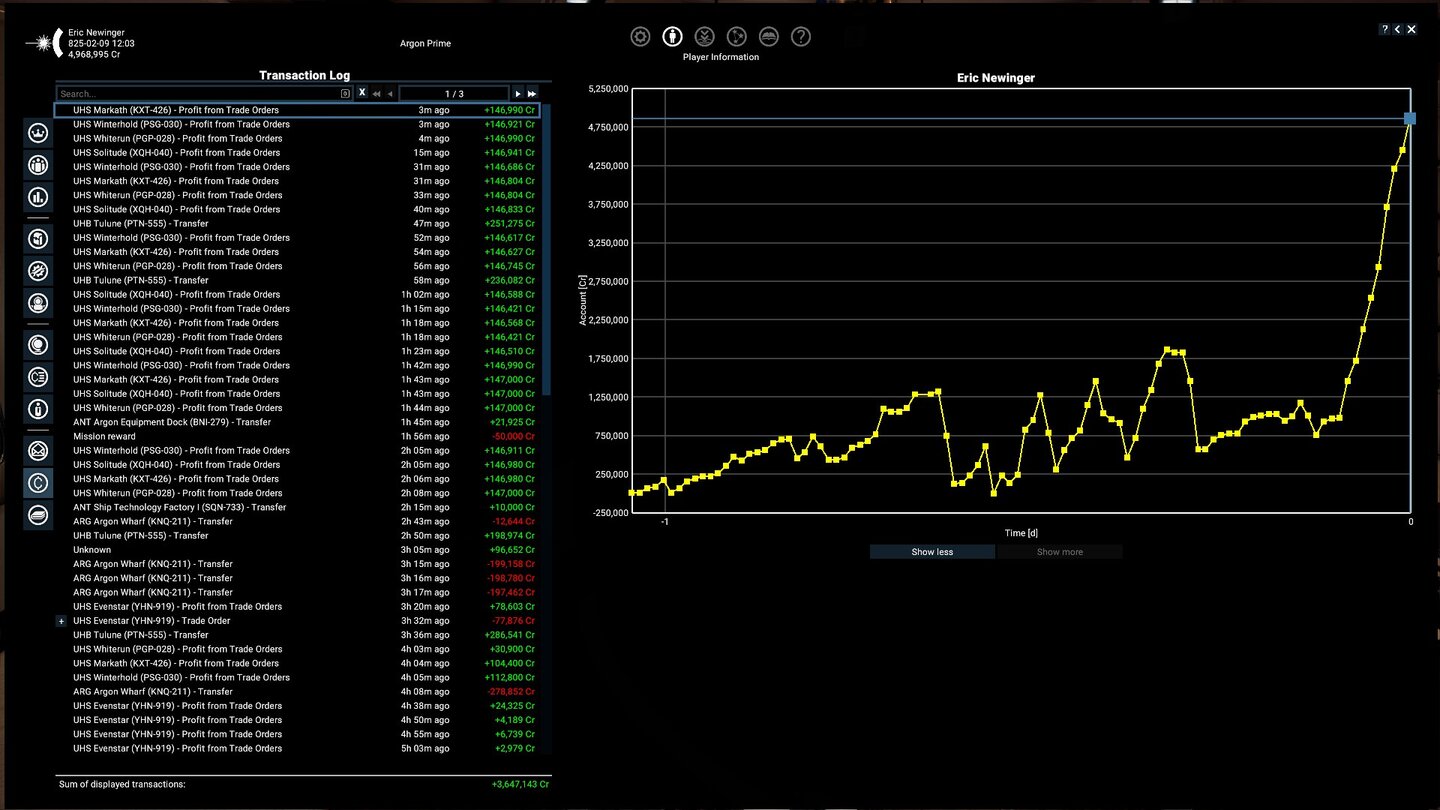The image size is (1440, 810).
Task: Click the player logo icon beside Eric Newinger
Action: [x=43, y=44]
